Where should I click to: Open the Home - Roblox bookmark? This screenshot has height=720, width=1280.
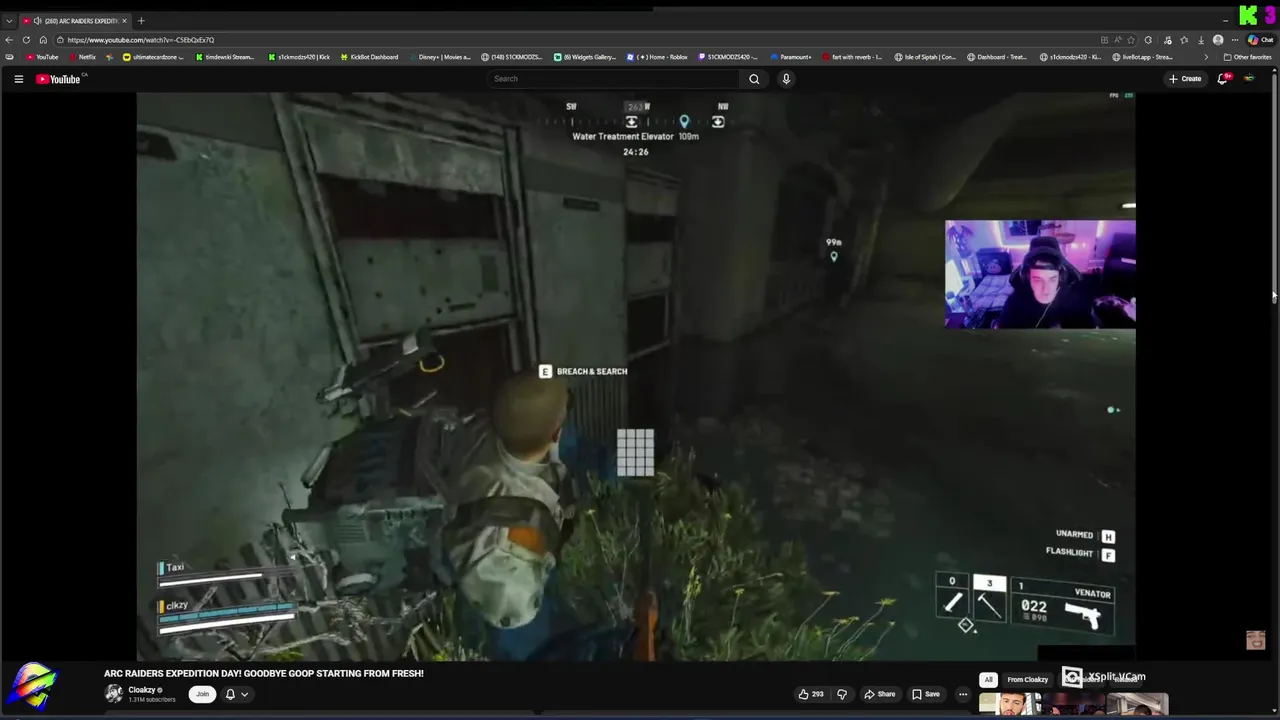pos(658,57)
